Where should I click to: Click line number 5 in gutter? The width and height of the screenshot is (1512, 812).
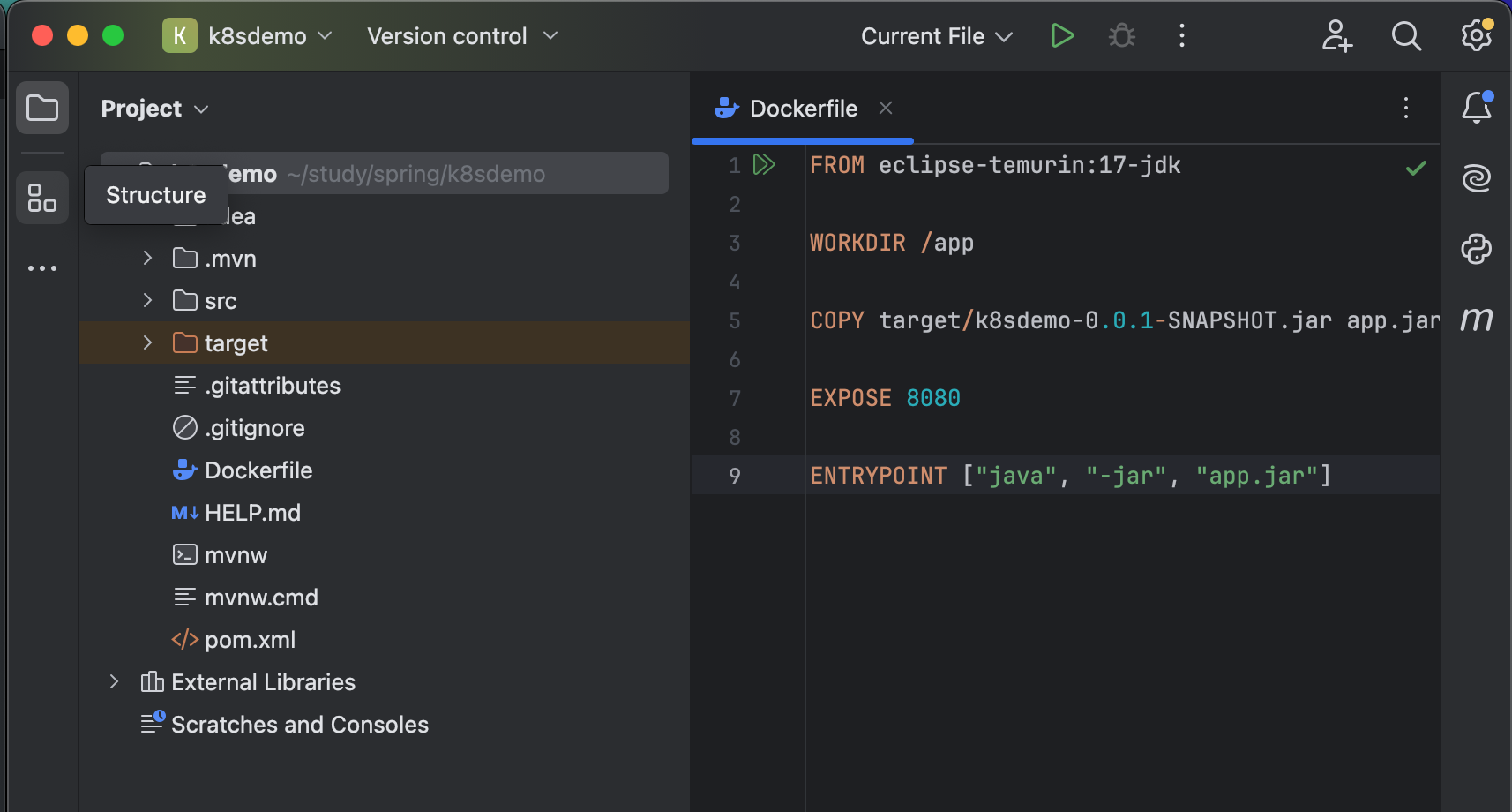click(x=735, y=320)
